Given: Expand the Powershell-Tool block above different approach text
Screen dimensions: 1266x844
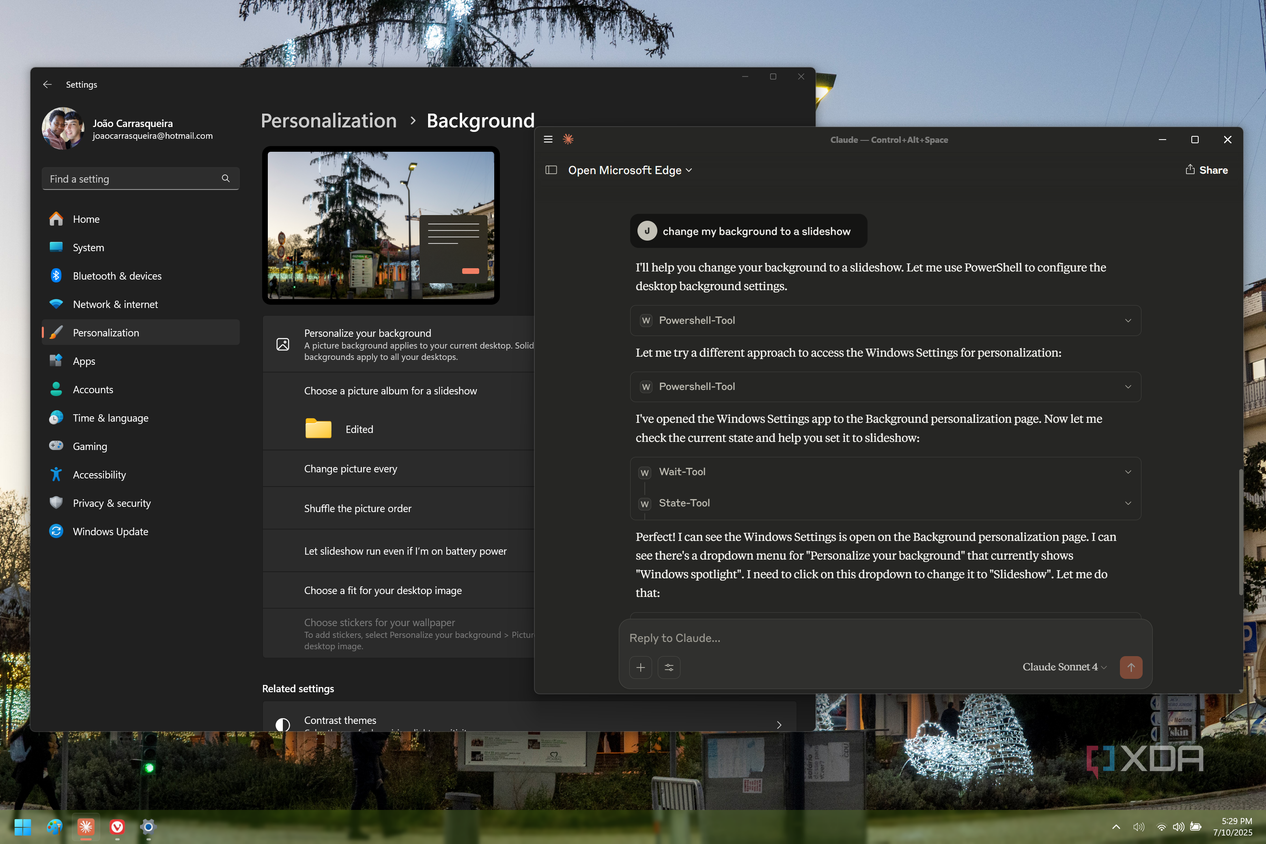Looking at the screenshot, I should pos(885,320).
